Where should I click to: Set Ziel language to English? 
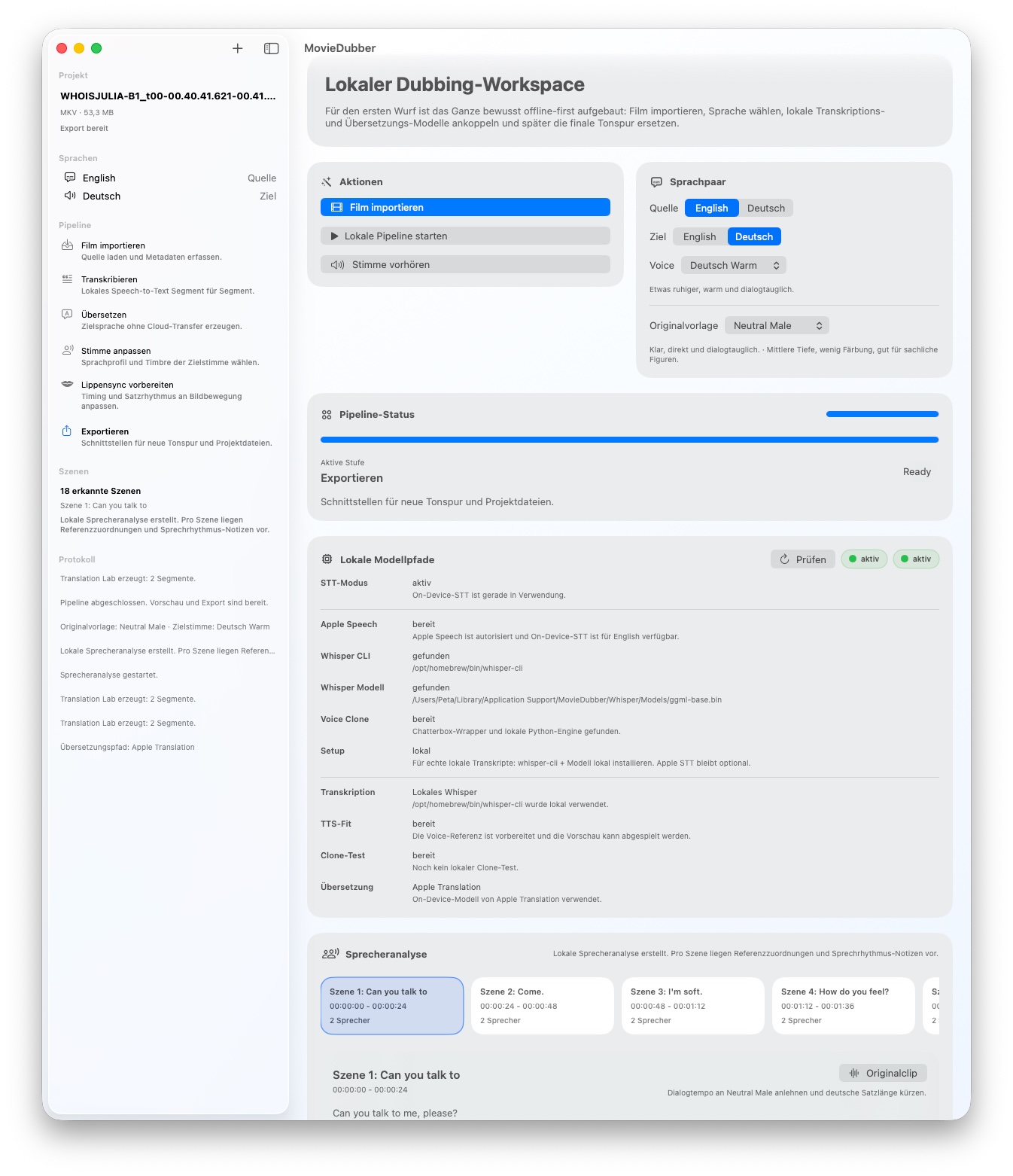point(700,237)
